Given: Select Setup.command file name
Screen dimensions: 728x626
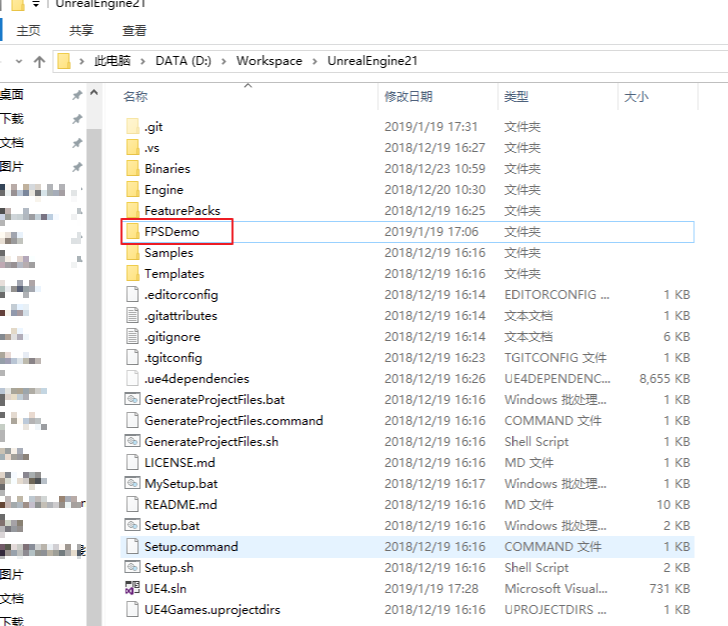Looking at the screenshot, I should tap(191, 546).
